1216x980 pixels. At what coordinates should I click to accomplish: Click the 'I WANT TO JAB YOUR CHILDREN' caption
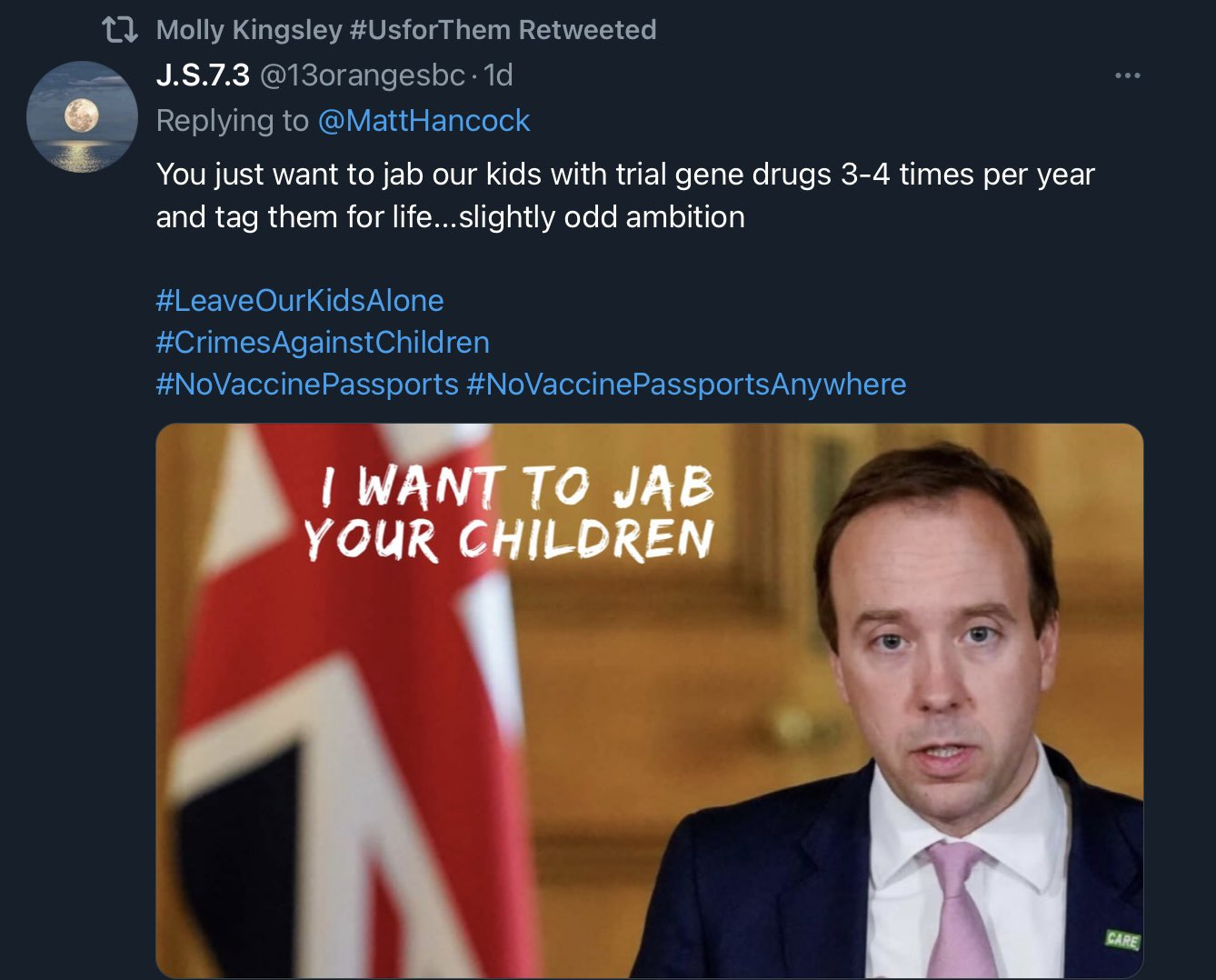(x=509, y=512)
